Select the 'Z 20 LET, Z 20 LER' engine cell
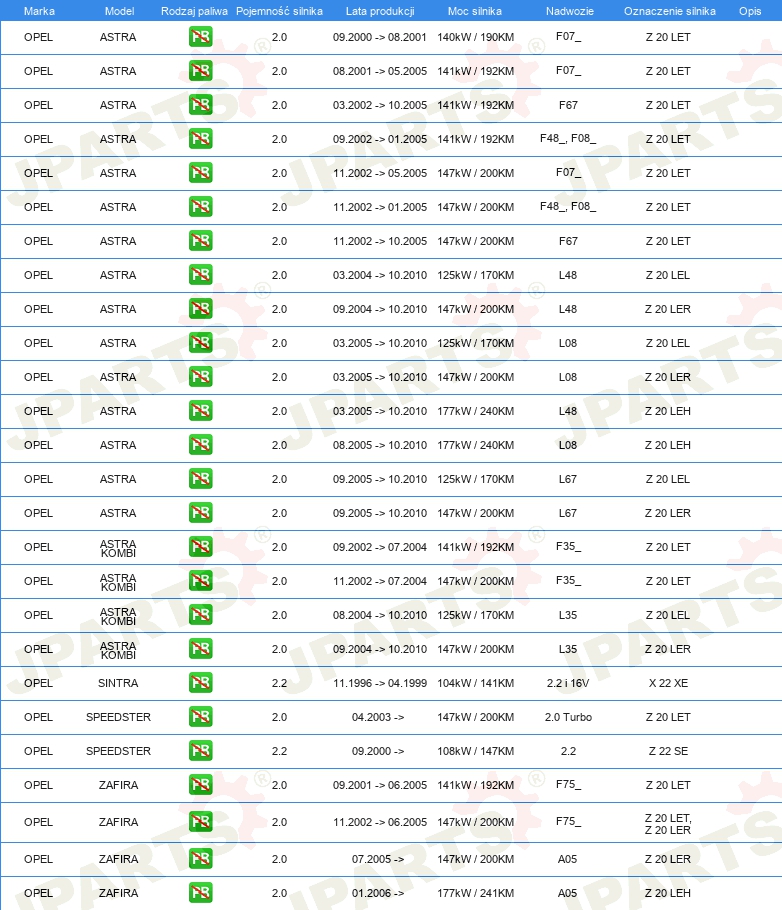 point(668,824)
